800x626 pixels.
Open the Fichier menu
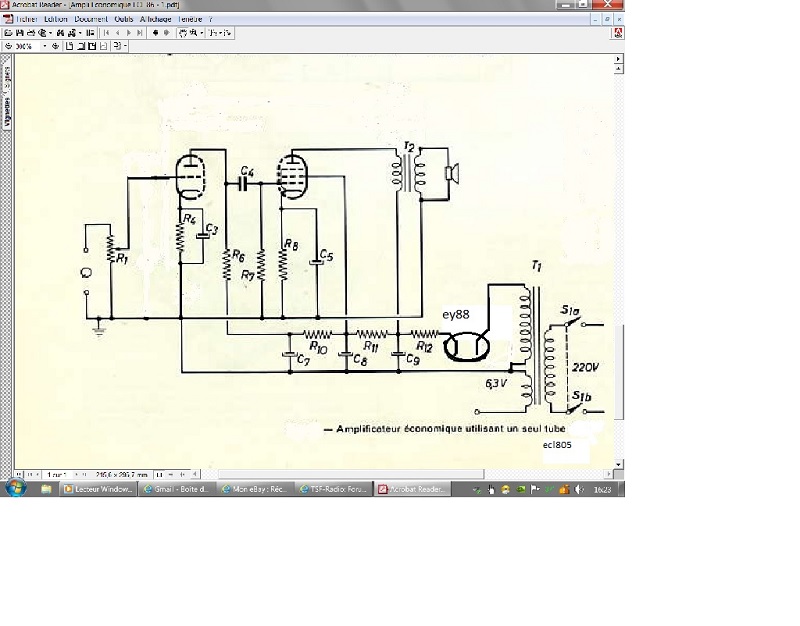click(x=27, y=19)
